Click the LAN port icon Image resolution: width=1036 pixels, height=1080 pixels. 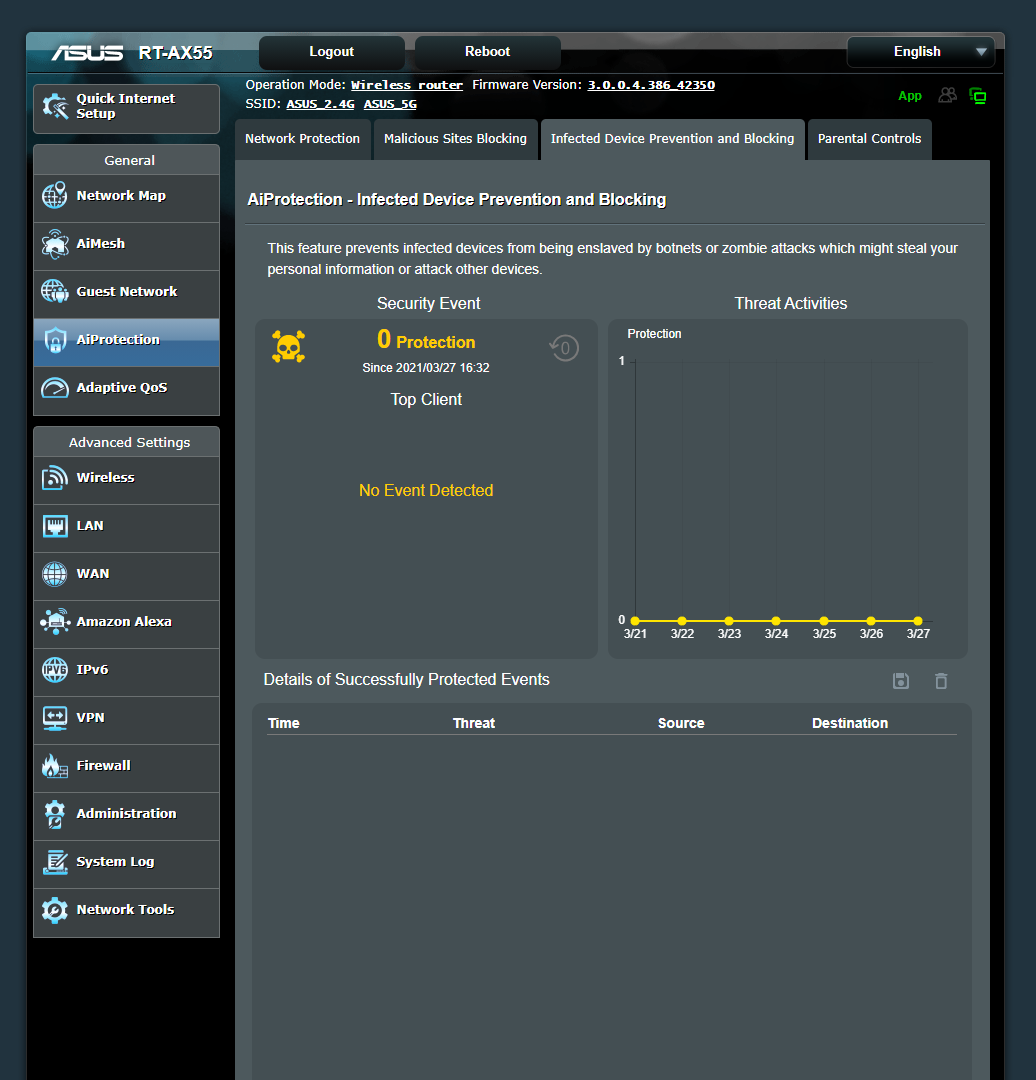coord(54,526)
